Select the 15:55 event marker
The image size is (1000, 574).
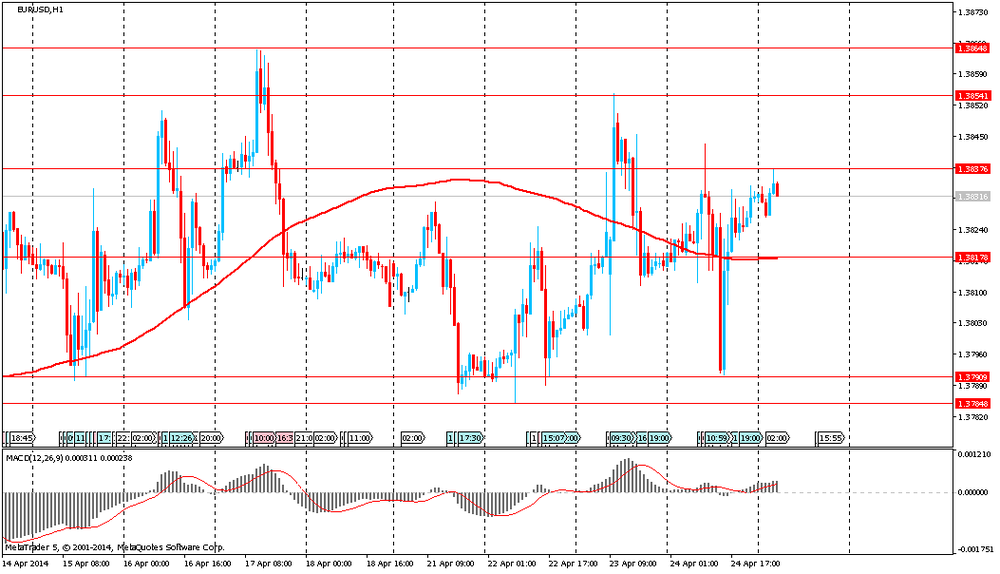(830, 438)
